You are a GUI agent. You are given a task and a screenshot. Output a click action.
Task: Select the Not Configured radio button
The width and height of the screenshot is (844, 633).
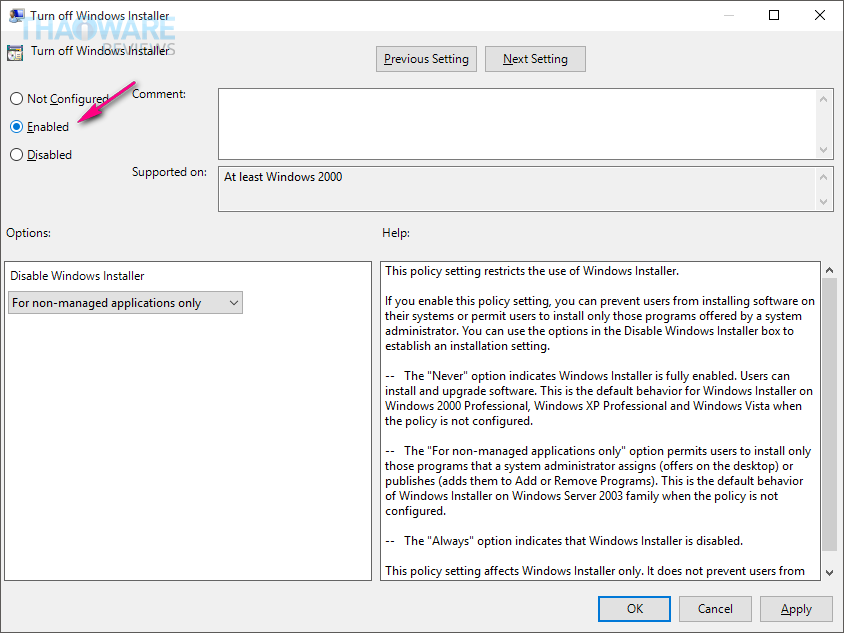tap(17, 99)
